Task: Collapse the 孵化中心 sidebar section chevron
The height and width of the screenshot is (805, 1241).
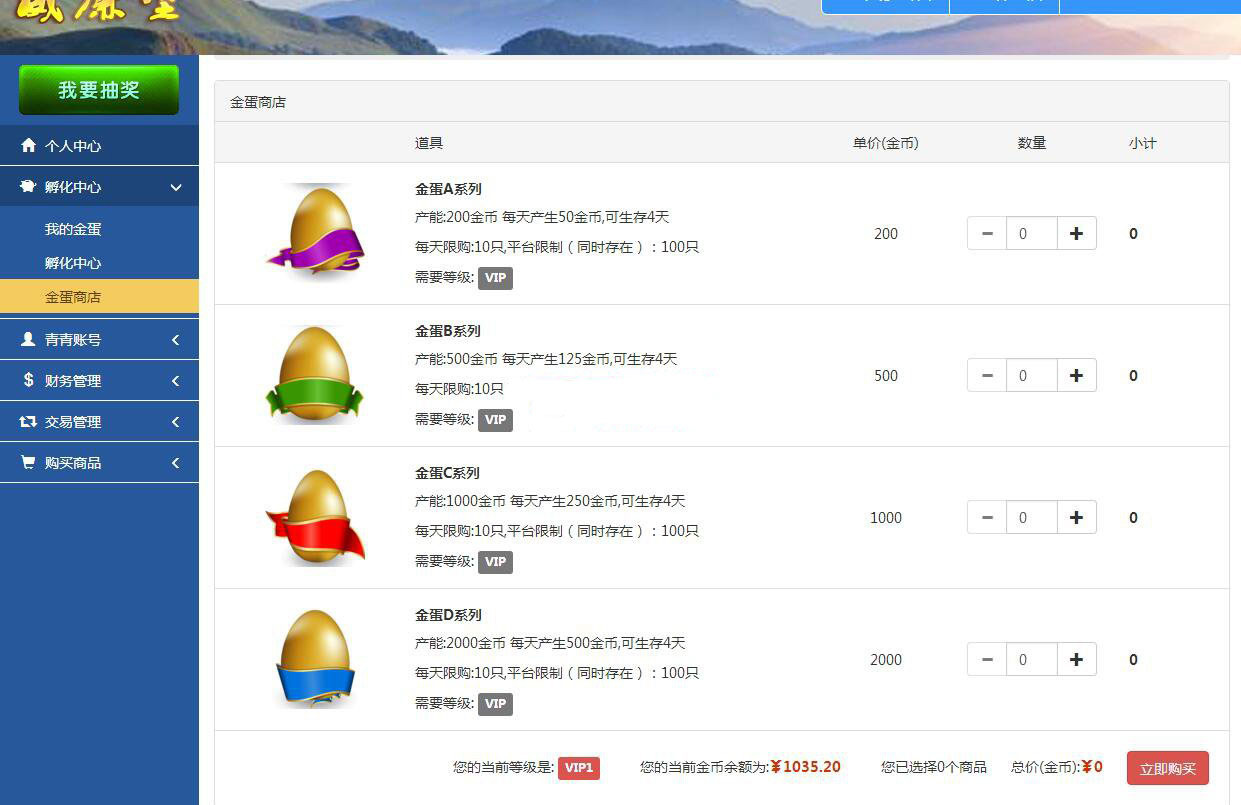Action: pos(176,187)
